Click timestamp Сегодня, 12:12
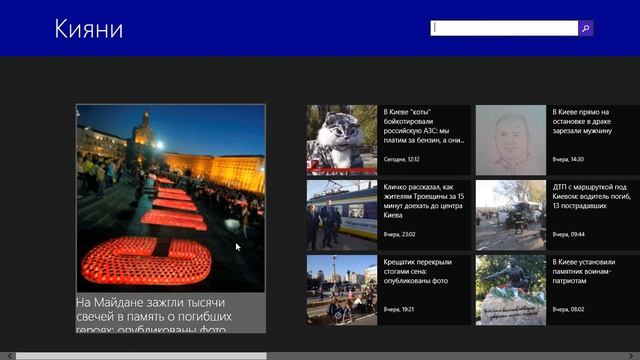 401,159
